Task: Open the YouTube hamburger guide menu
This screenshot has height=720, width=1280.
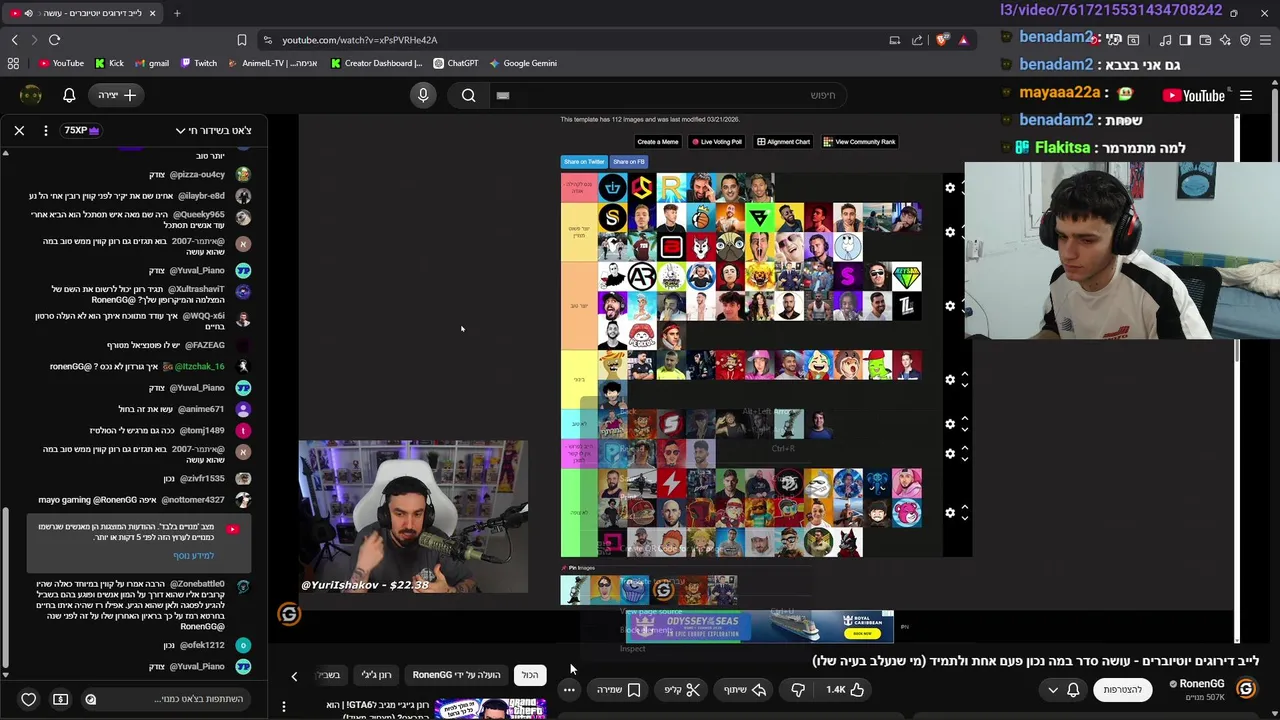Action: tap(1246, 96)
